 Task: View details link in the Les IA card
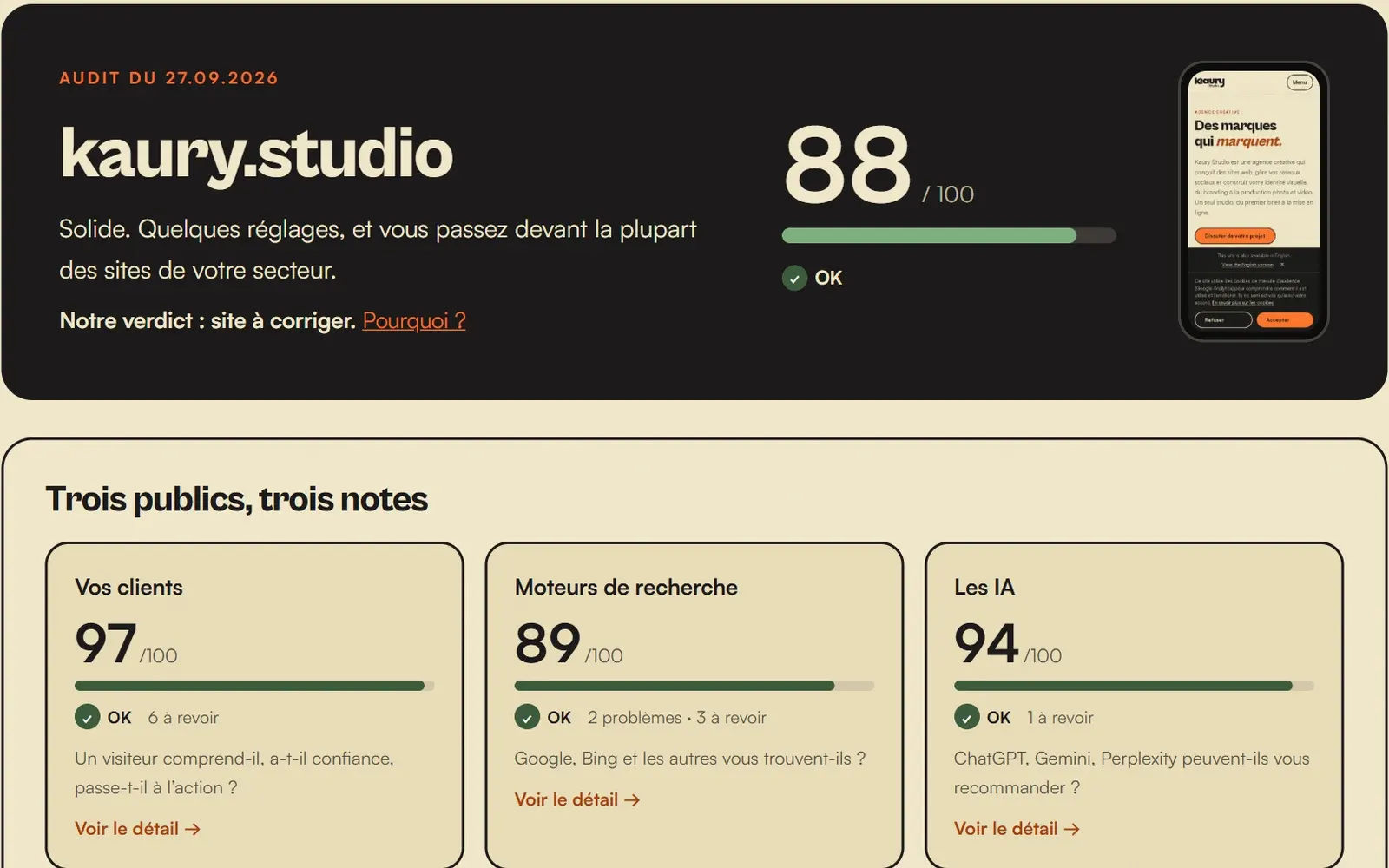click(1017, 829)
